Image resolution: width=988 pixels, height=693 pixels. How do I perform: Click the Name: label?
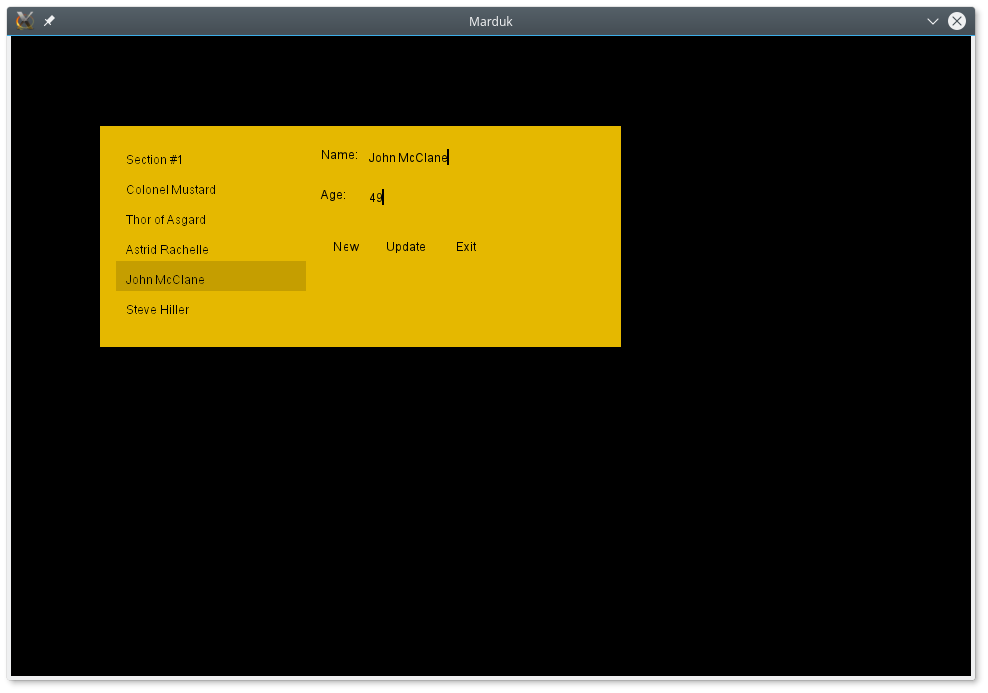[x=339, y=155]
